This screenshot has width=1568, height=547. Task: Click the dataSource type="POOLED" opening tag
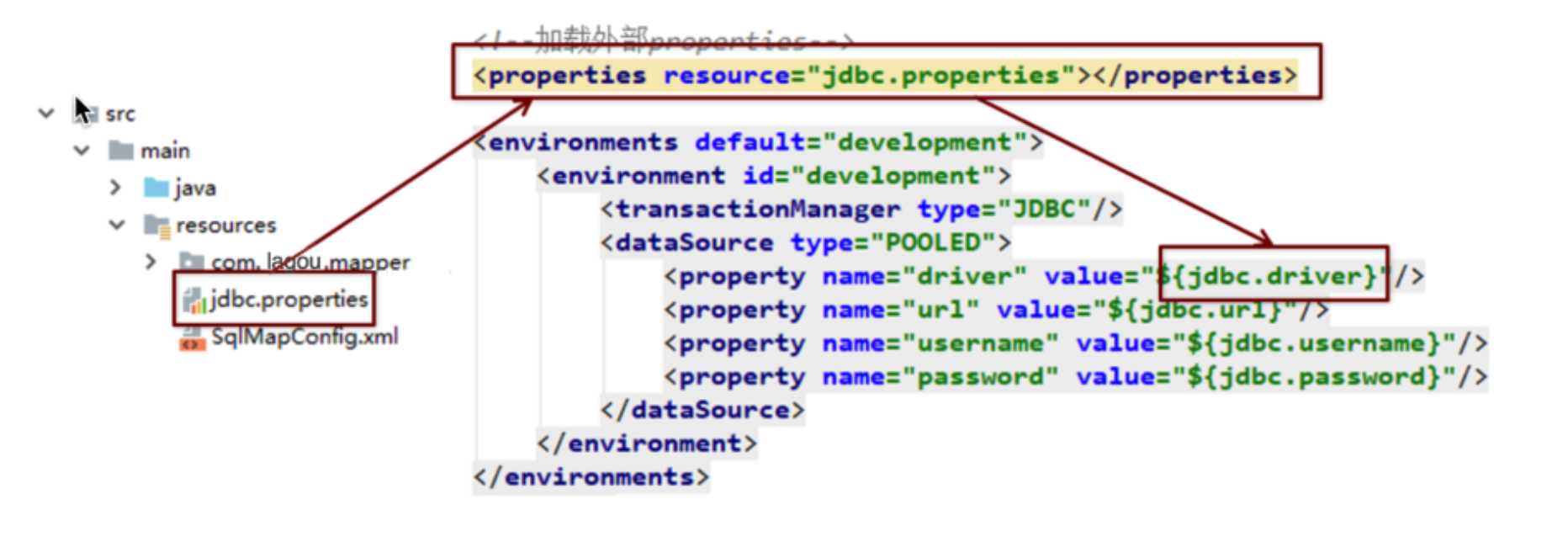click(x=805, y=242)
